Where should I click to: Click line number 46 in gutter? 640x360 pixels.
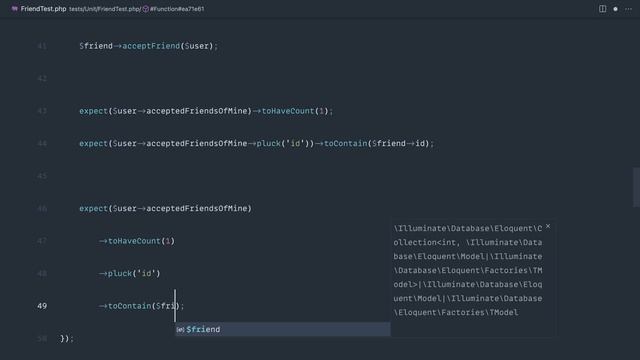coord(42,209)
